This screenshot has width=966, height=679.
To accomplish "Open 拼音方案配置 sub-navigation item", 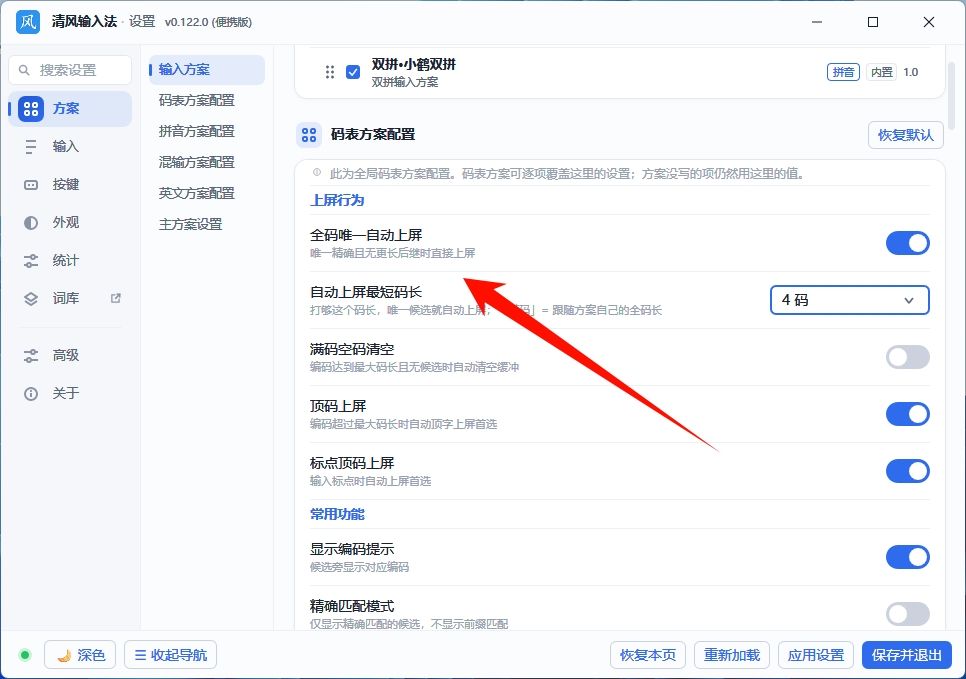I will click(207, 131).
